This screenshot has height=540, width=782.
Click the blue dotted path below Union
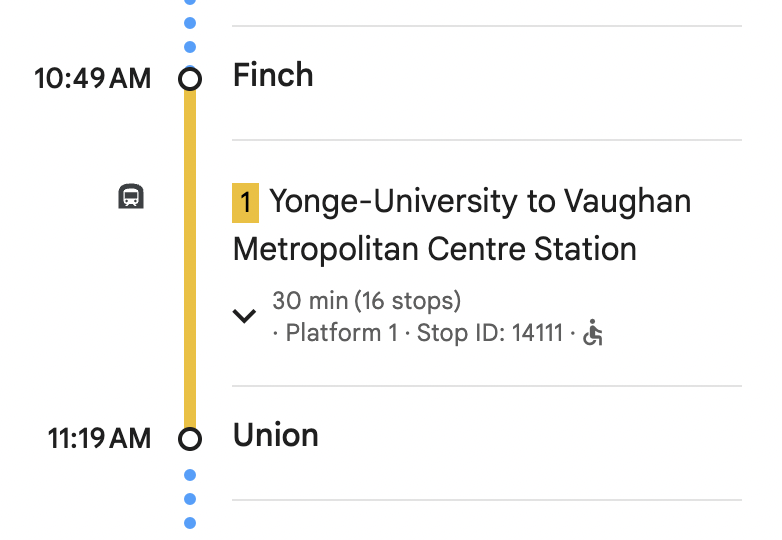[190, 498]
